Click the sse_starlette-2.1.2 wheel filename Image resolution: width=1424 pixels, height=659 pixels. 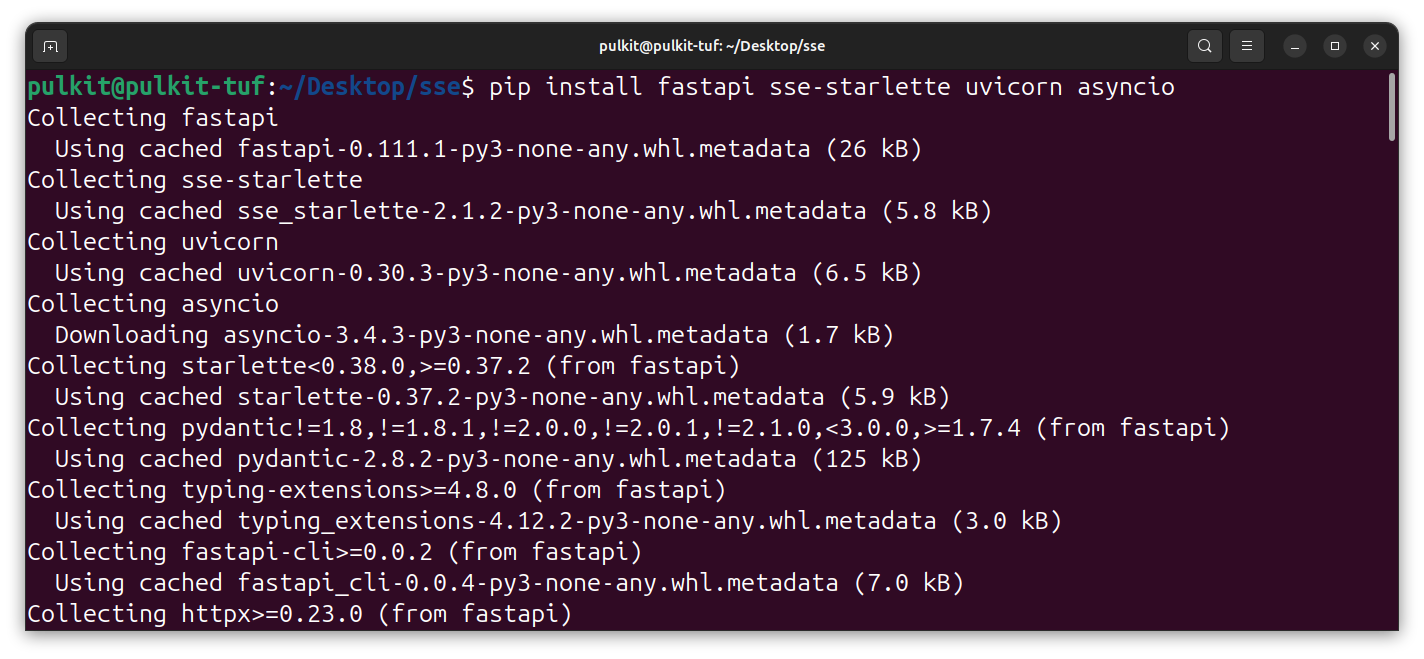551,211
